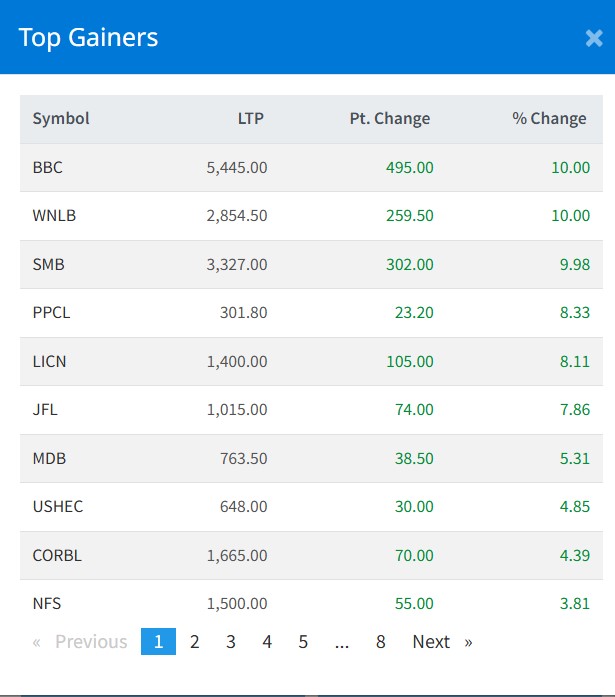The width and height of the screenshot is (615, 697).
Task: Sort by Symbol column header
Action: [x=61, y=118]
